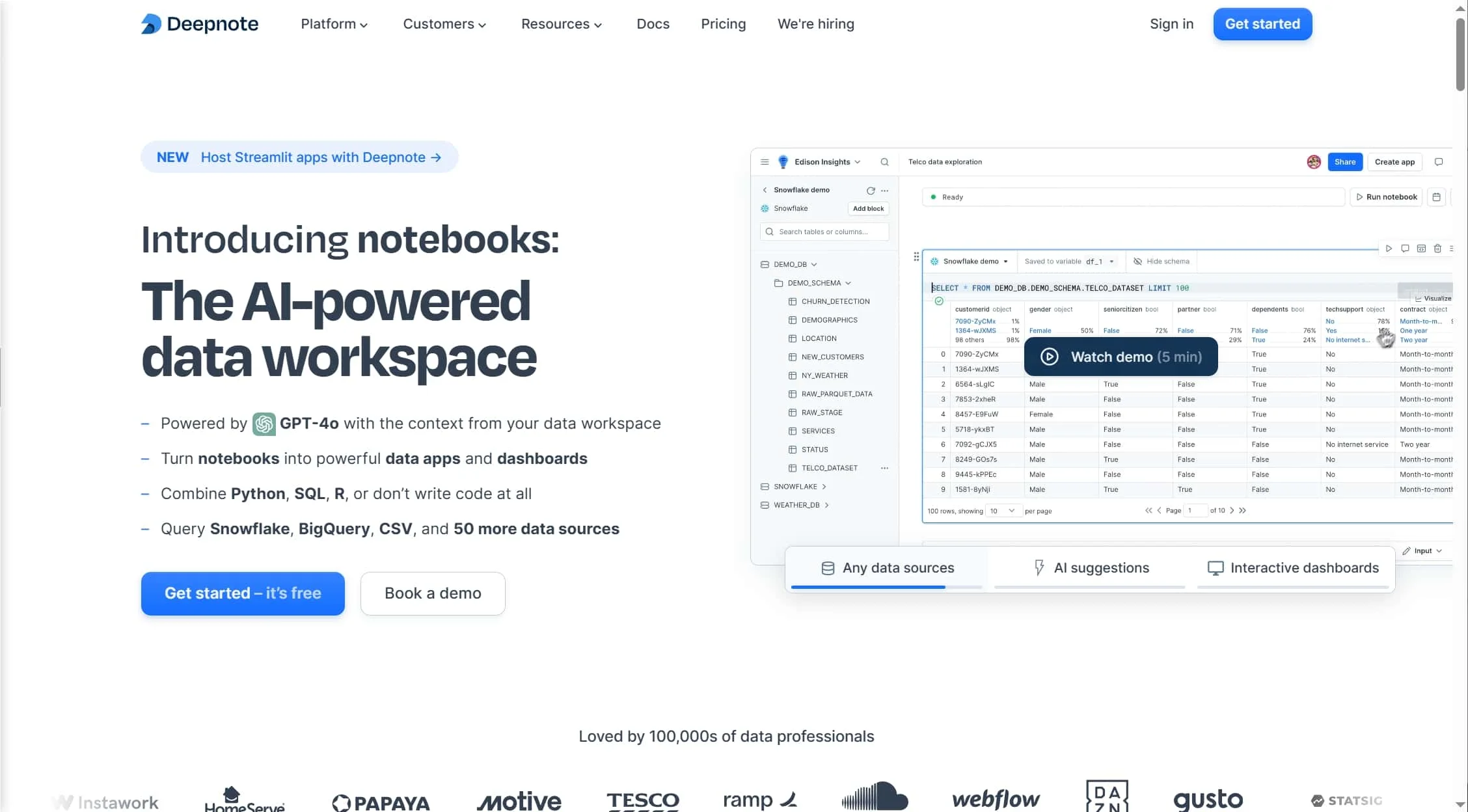Open the rows per page dropdown showing 10
The width and height of the screenshot is (1468, 812).
click(1003, 511)
